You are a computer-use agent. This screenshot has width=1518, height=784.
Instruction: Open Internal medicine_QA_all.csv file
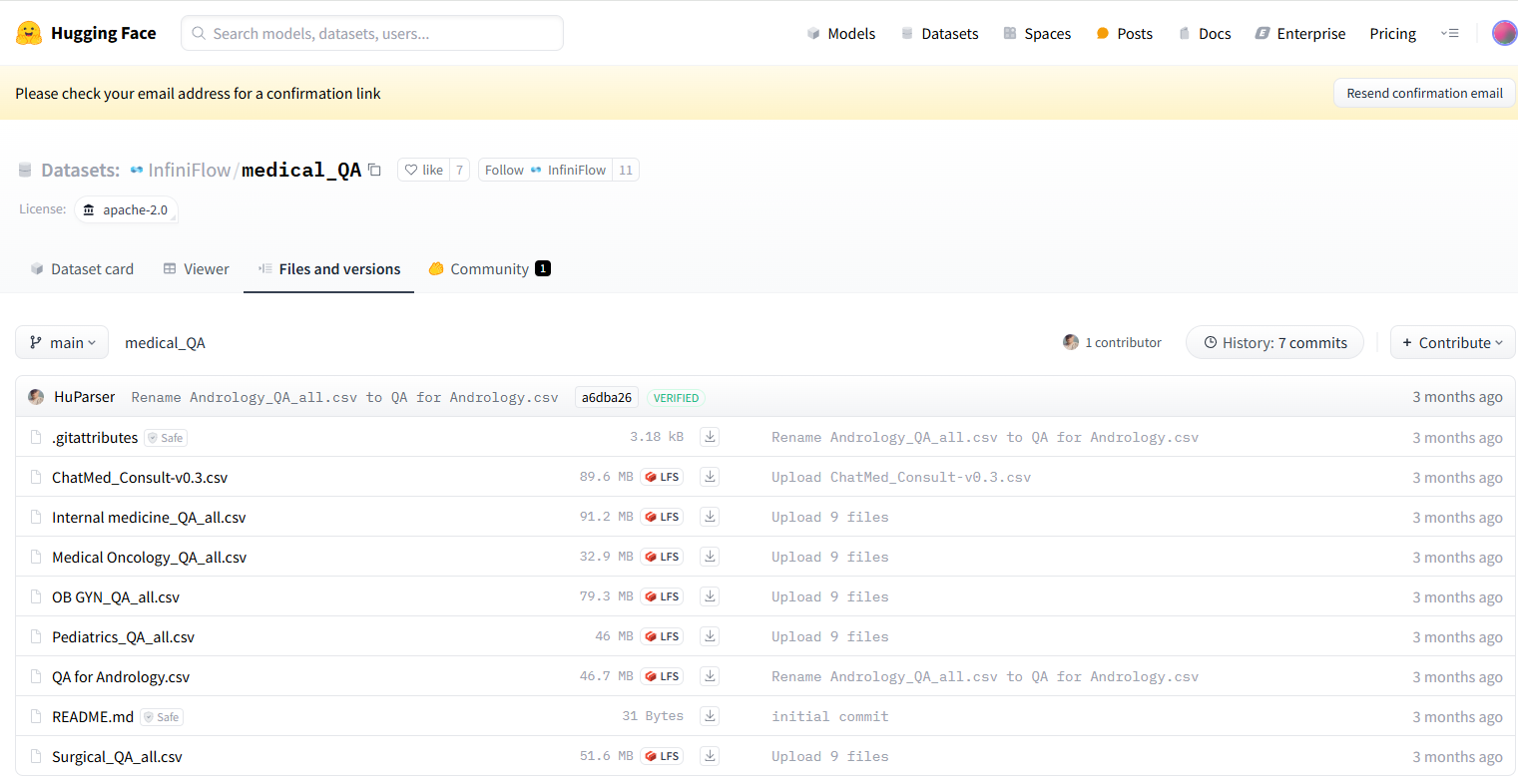(149, 518)
